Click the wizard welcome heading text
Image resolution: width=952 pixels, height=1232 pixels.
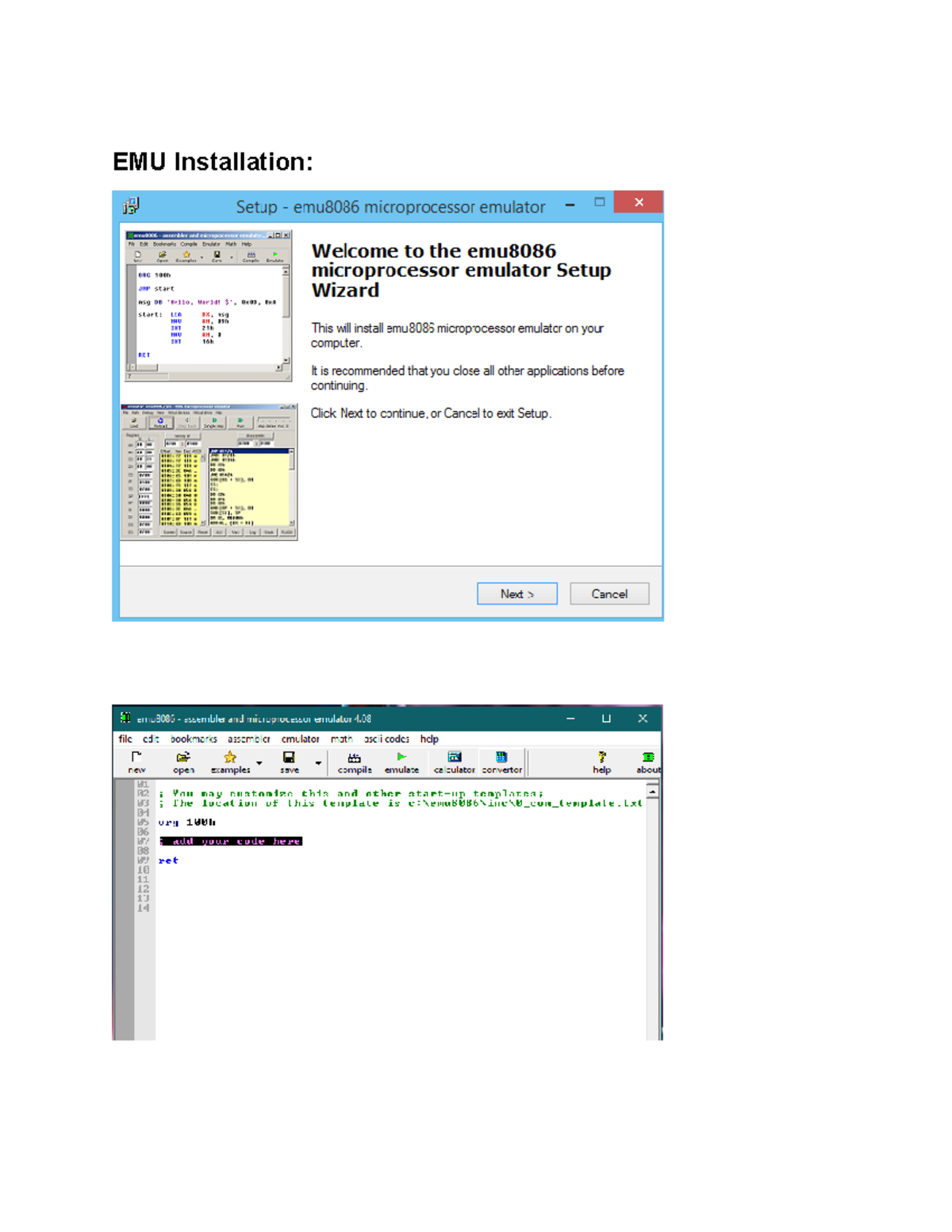(461, 271)
